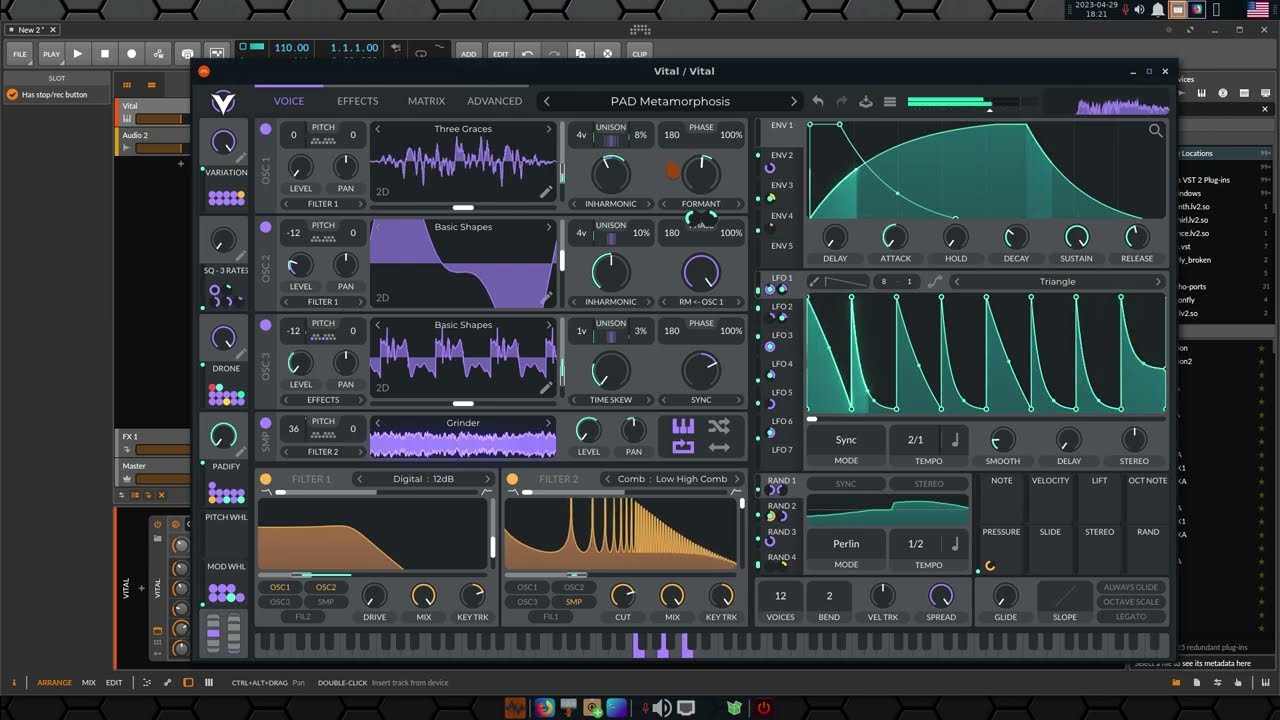Go to next preset after PAD Metamorphosis
The width and height of the screenshot is (1280, 720).
[794, 101]
